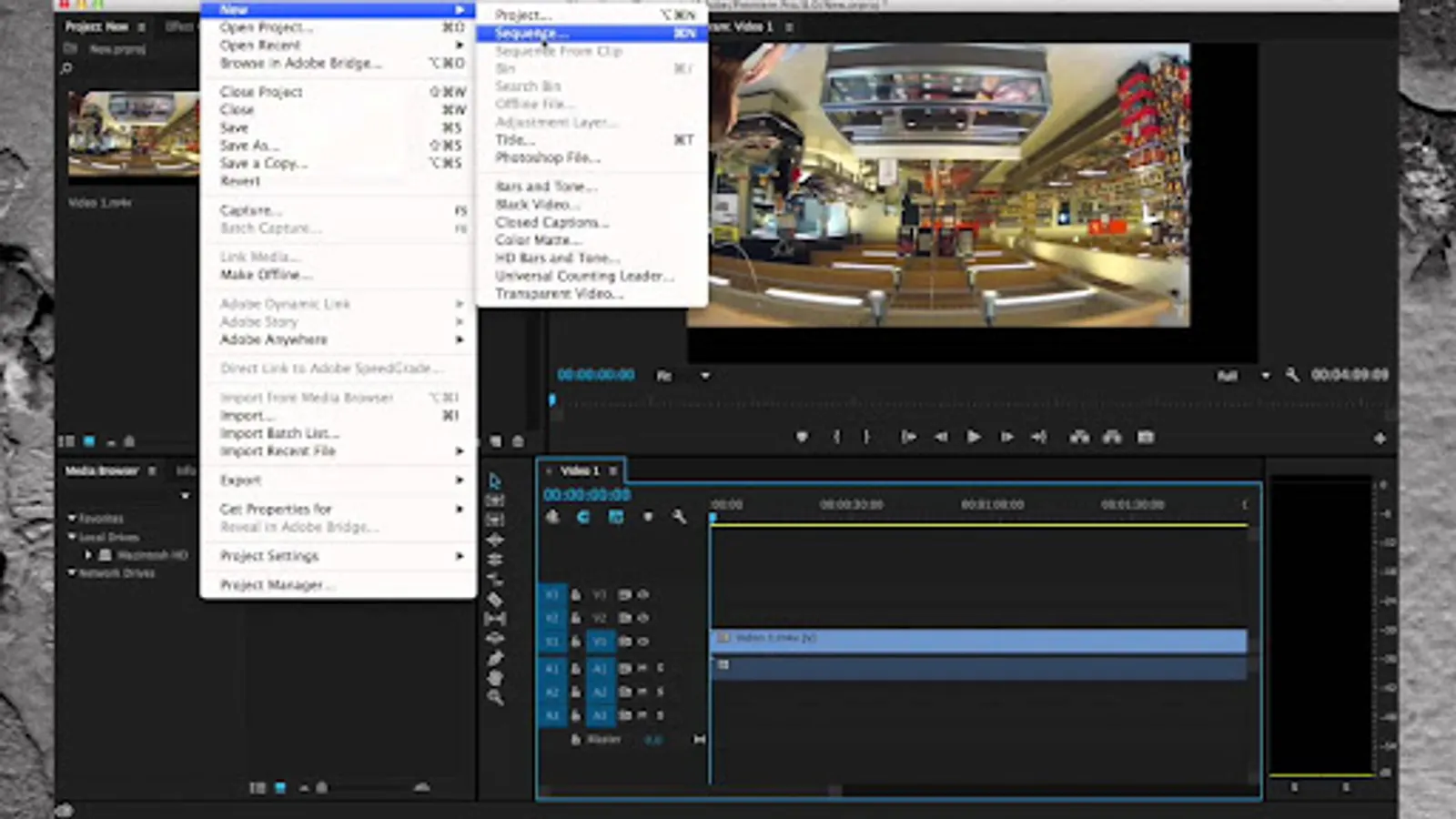The image size is (1456, 819).
Task: Switch to the Media Browser panel tab
Action: pos(101,470)
